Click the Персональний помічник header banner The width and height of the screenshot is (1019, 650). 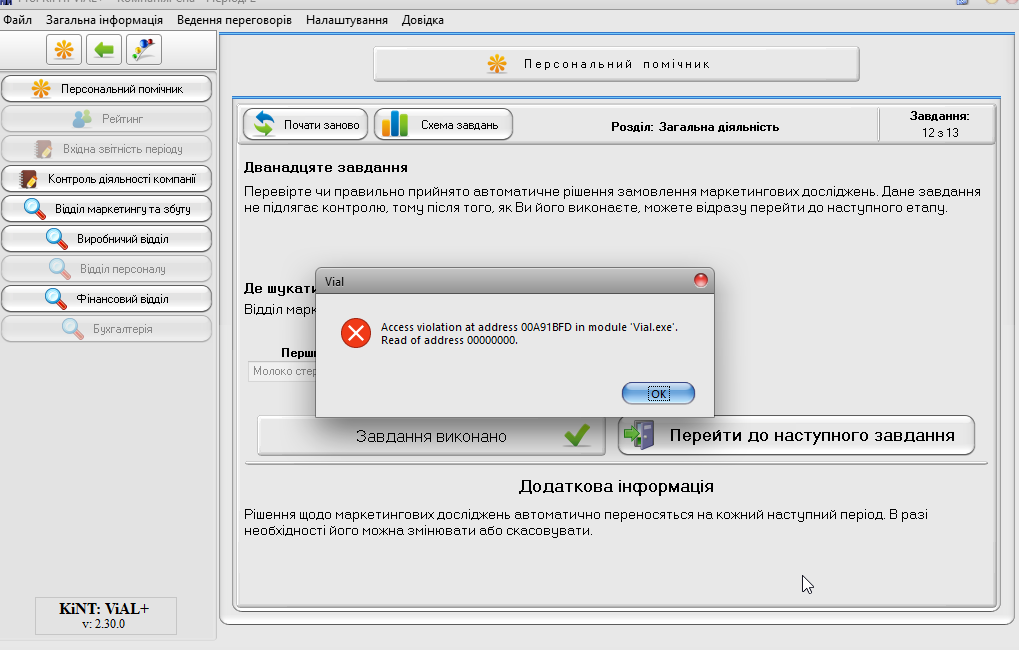point(616,64)
